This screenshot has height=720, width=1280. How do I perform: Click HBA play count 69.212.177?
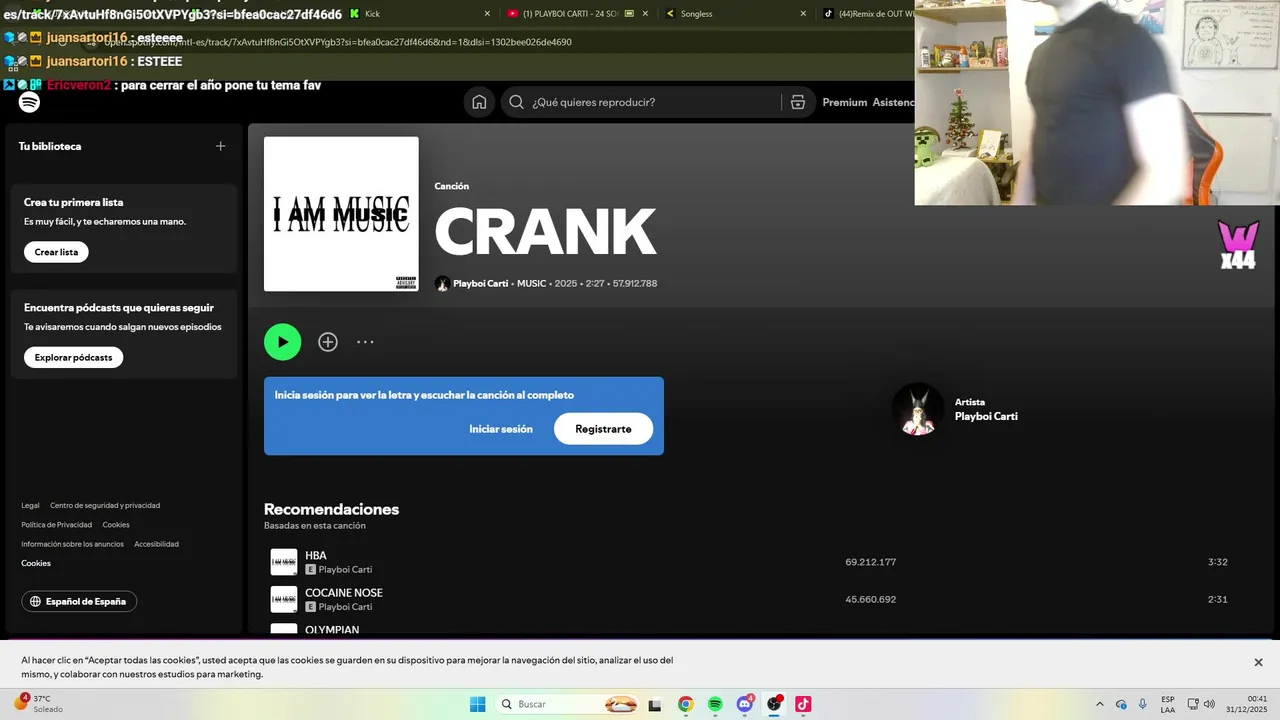870,562
